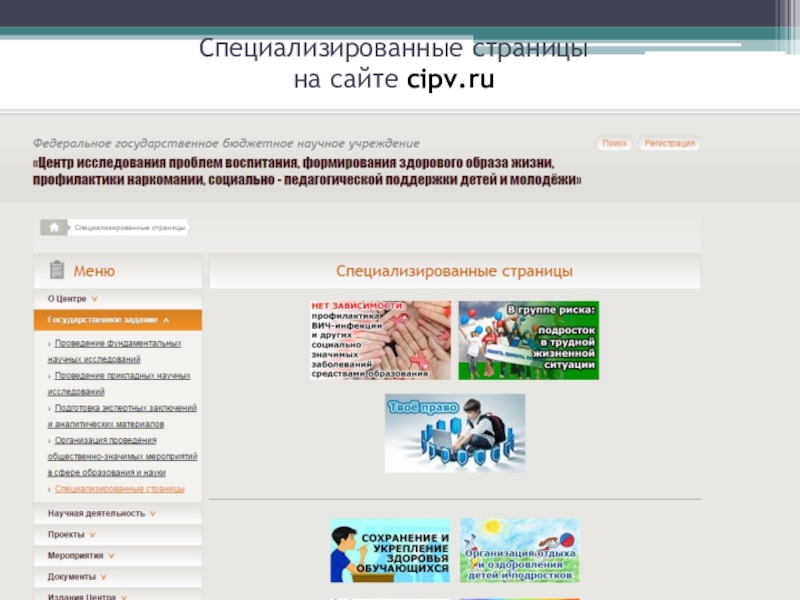Open the В группе риска banner
Screen dimensions: 800x600
coord(529,340)
